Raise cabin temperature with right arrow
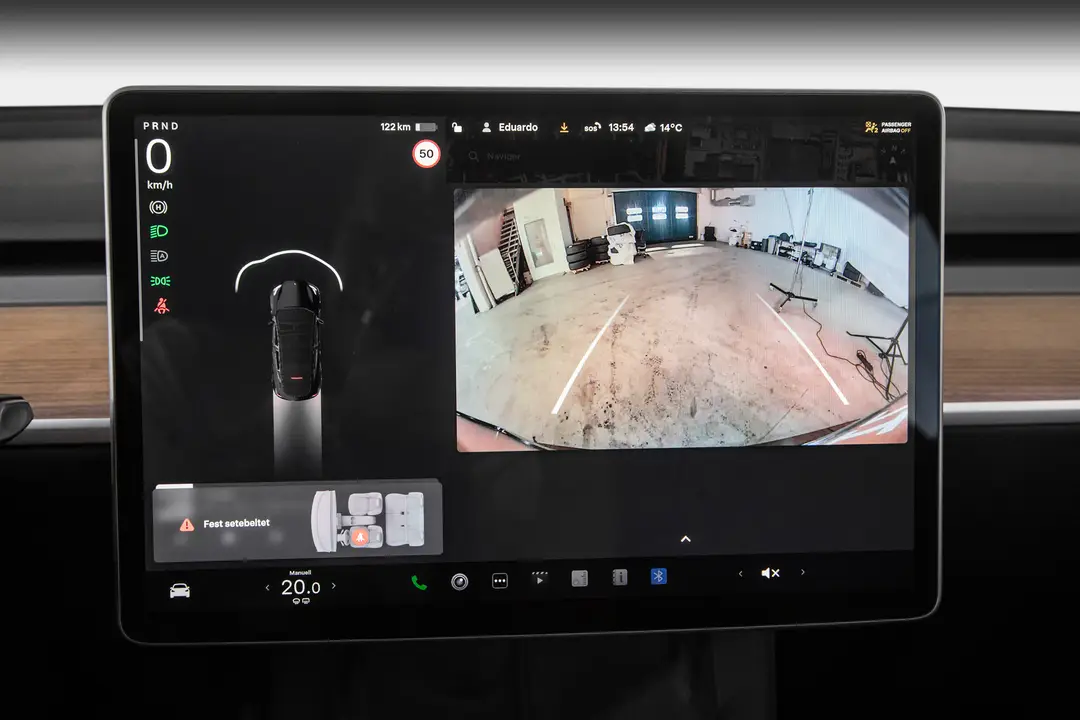 tap(334, 586)
